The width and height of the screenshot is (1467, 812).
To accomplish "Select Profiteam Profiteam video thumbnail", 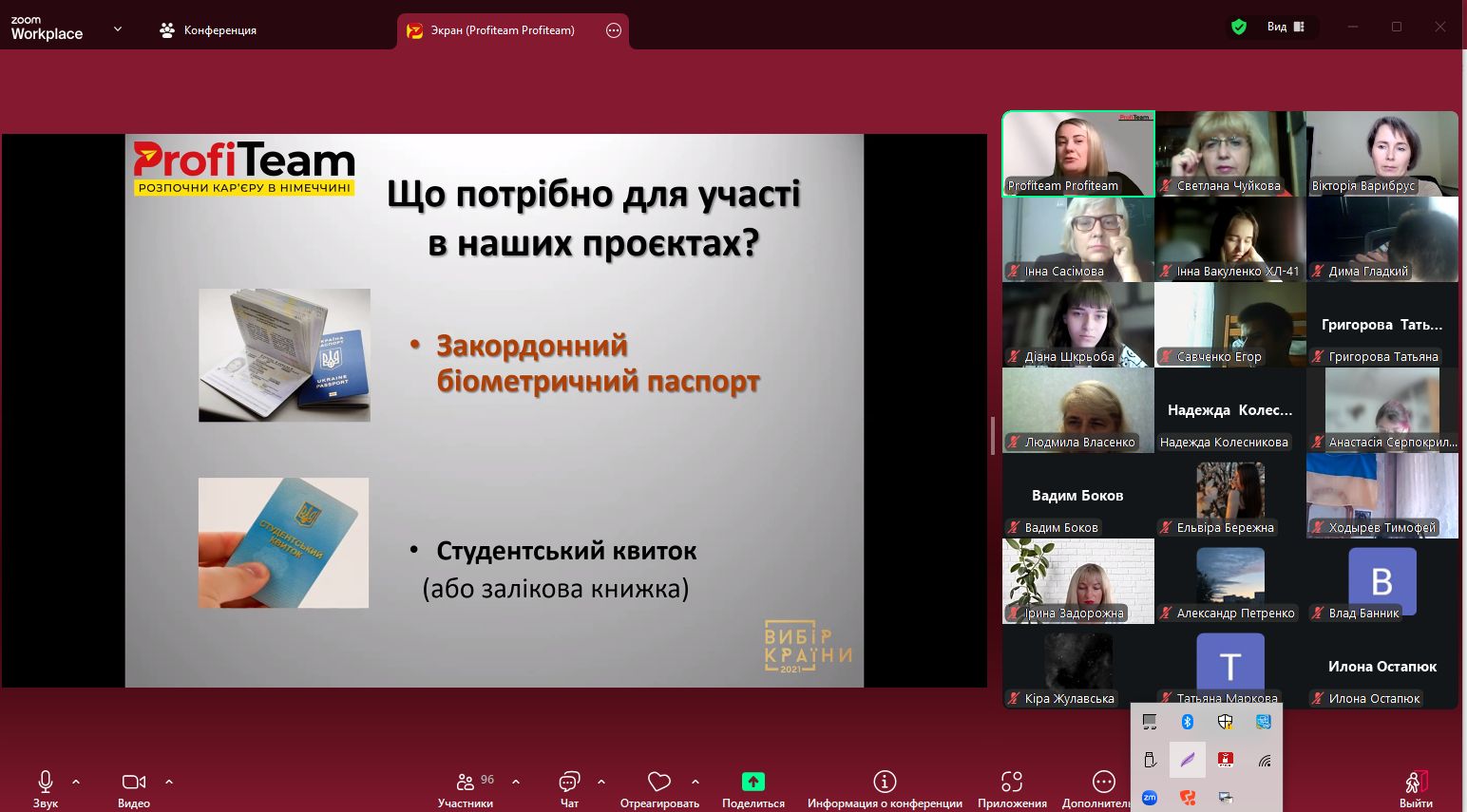I will coord(1078,154).
